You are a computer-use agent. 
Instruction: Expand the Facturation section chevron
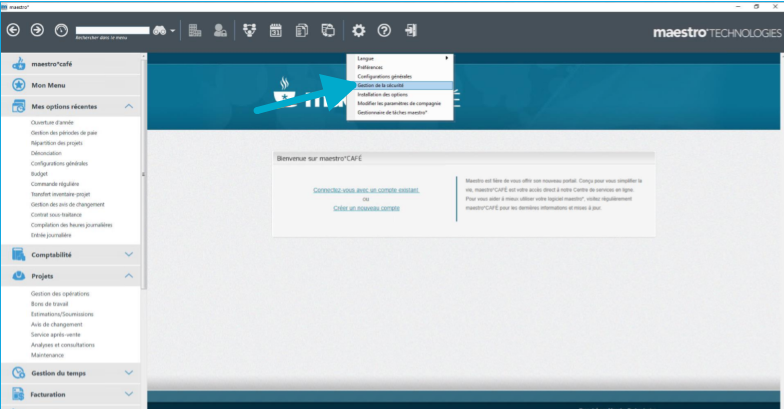tap(128, 394)
